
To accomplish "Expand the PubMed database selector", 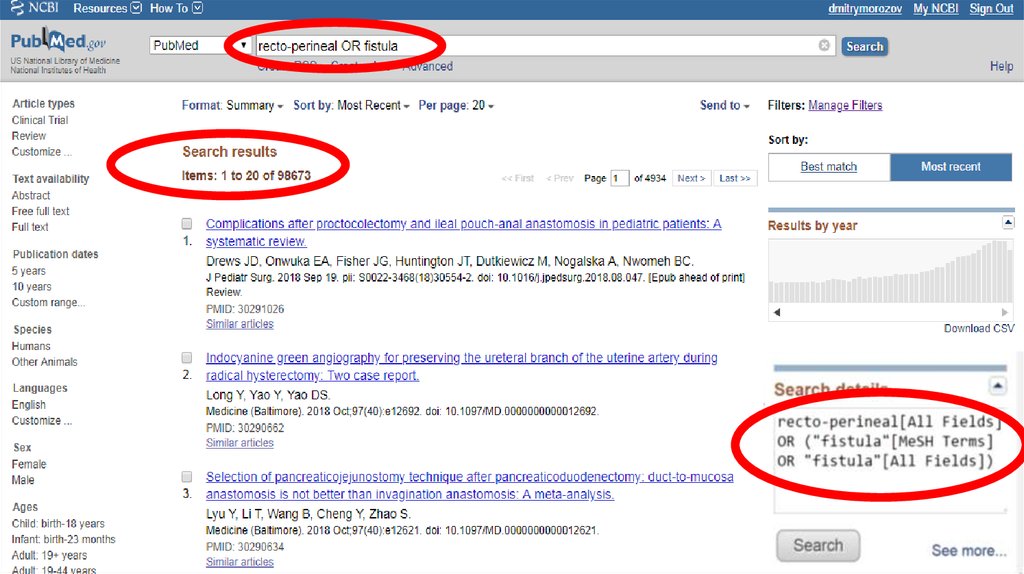I will (200, 46).
